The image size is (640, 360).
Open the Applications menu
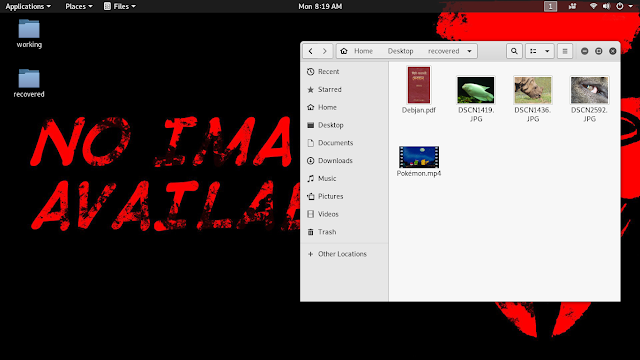click(28, 6)
